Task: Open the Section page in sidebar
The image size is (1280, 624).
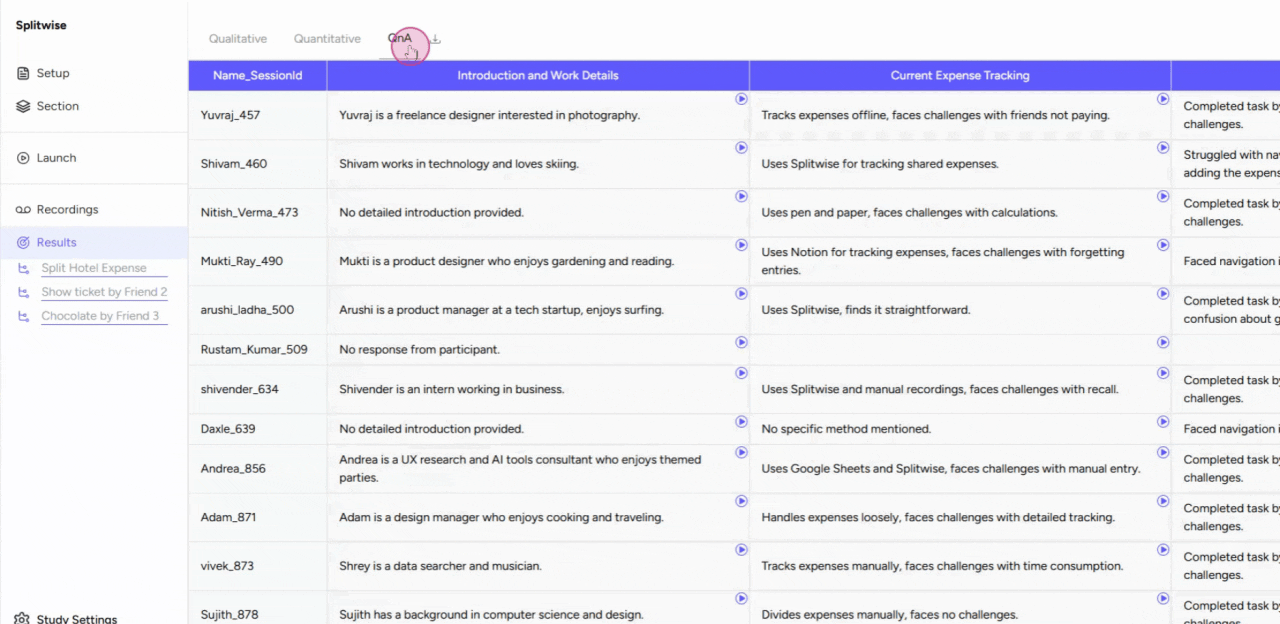Action: (x=57, y=106)
